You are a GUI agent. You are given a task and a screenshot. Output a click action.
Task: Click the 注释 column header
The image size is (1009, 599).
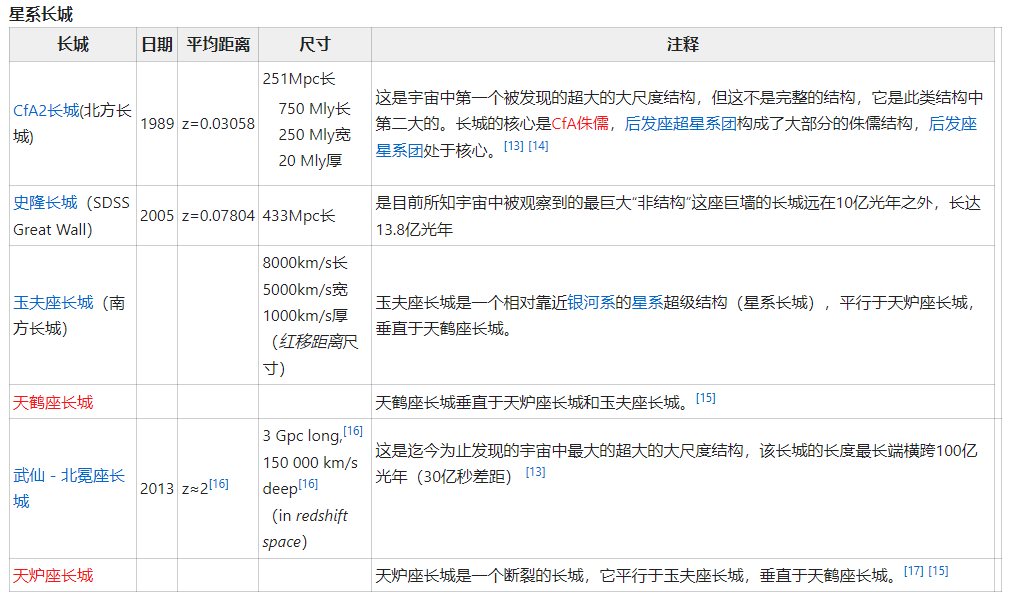coord(682,45)
